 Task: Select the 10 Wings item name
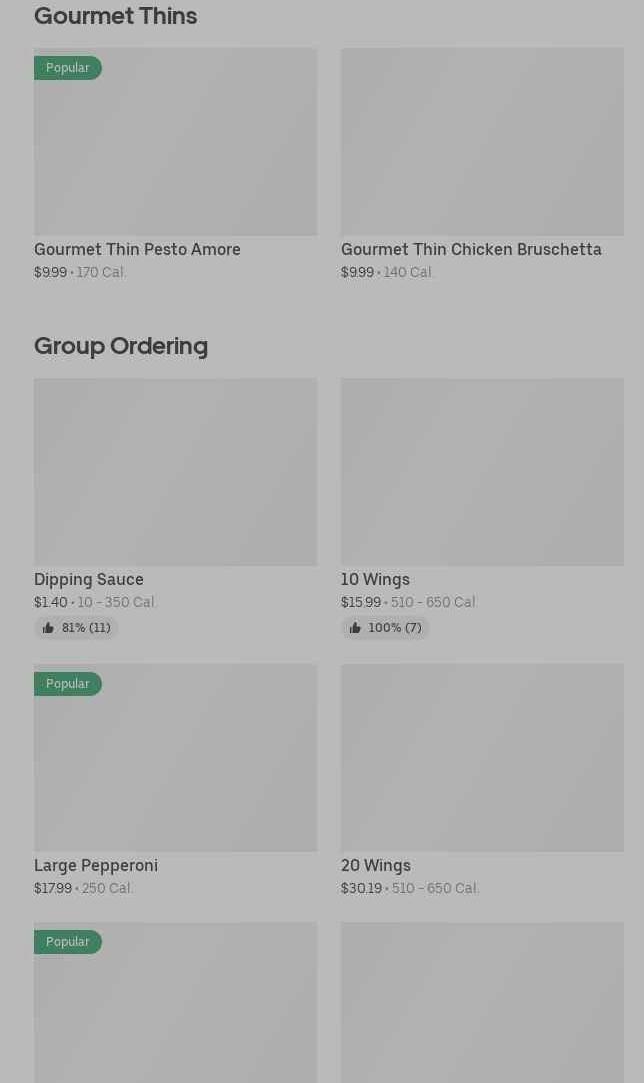(x=375, y=580)
